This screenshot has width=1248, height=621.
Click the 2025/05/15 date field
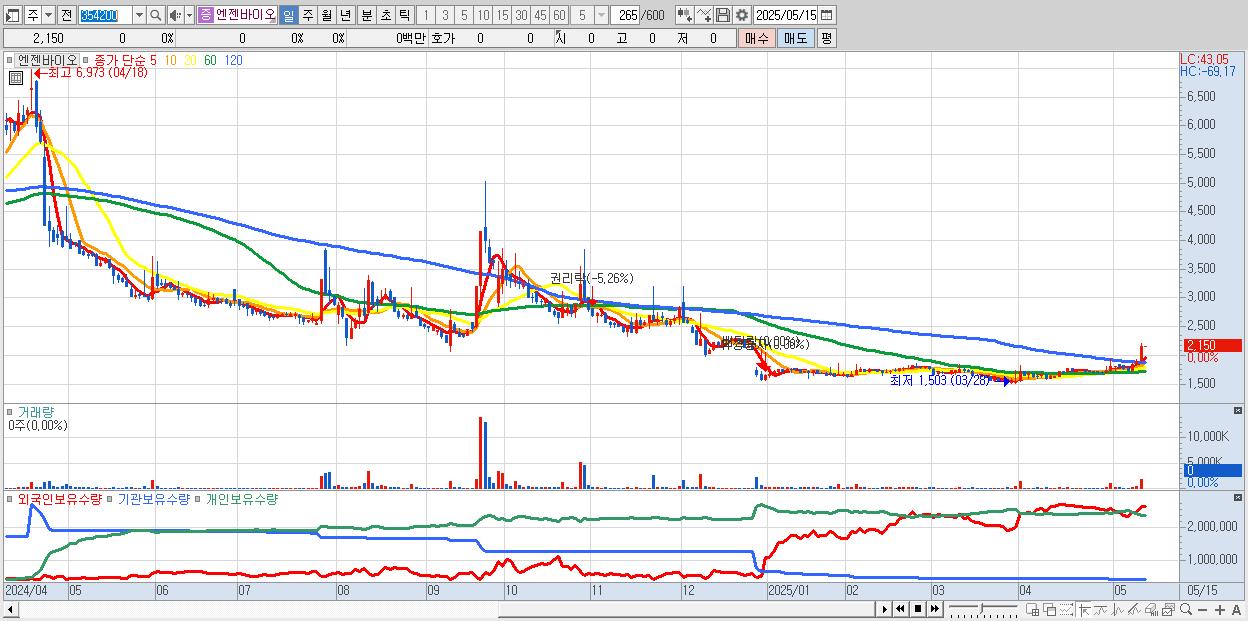coord(785,15)
